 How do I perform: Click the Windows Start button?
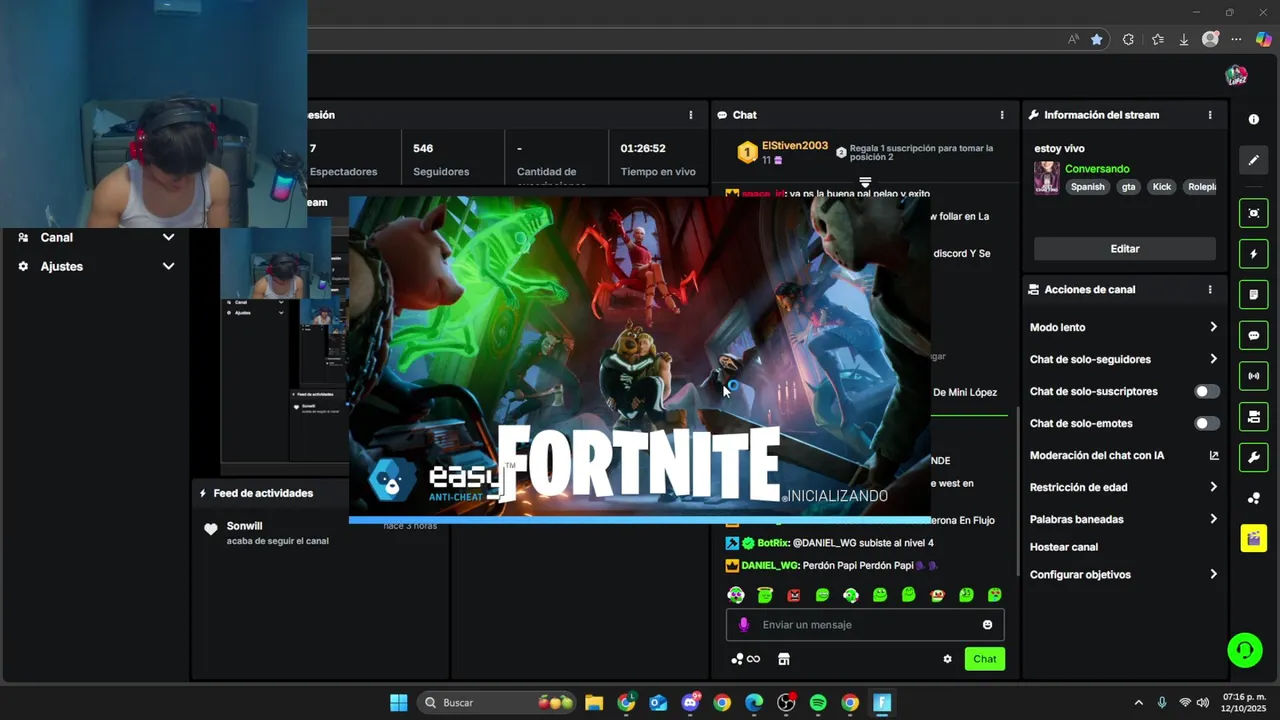[x=398, y=703]
